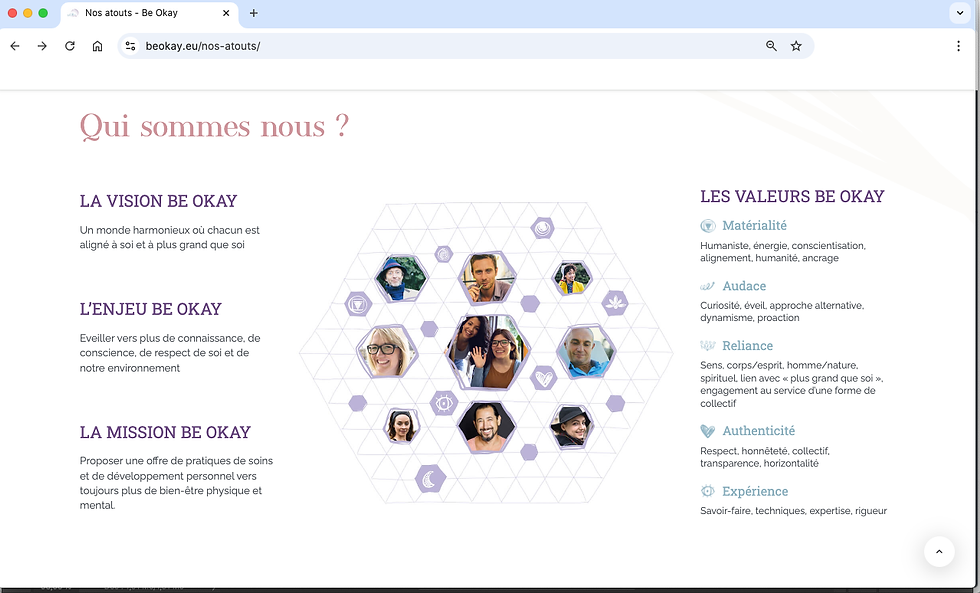
Task: Click text 'Un monde harmonieux où chacun est'
Action: [169, 230]
